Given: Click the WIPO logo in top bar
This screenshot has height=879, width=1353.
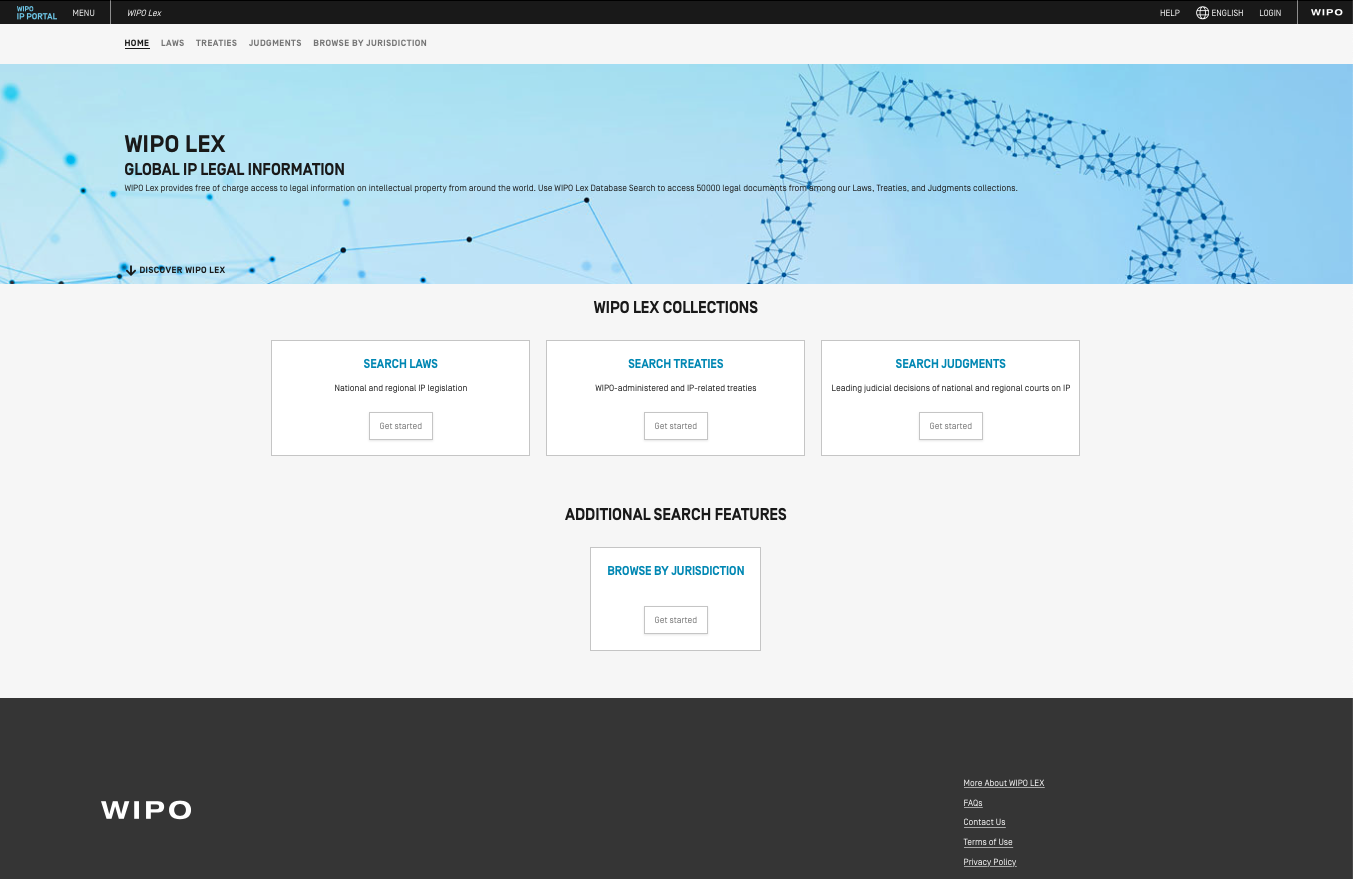Looking at the screenshot, I should point(1326,13).
